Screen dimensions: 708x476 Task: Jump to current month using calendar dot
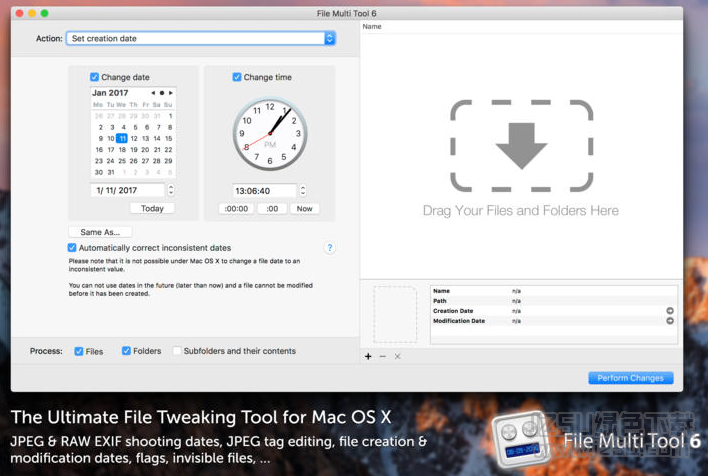point(162,93)
